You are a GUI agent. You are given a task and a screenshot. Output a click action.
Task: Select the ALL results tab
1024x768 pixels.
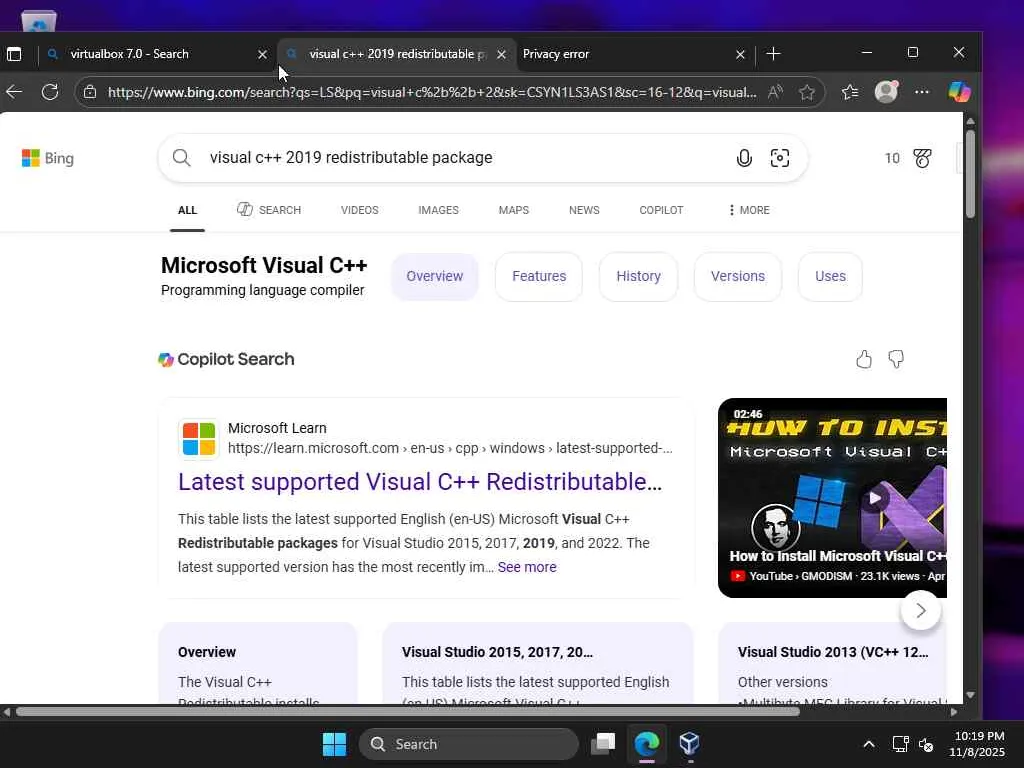pos(187,210)
